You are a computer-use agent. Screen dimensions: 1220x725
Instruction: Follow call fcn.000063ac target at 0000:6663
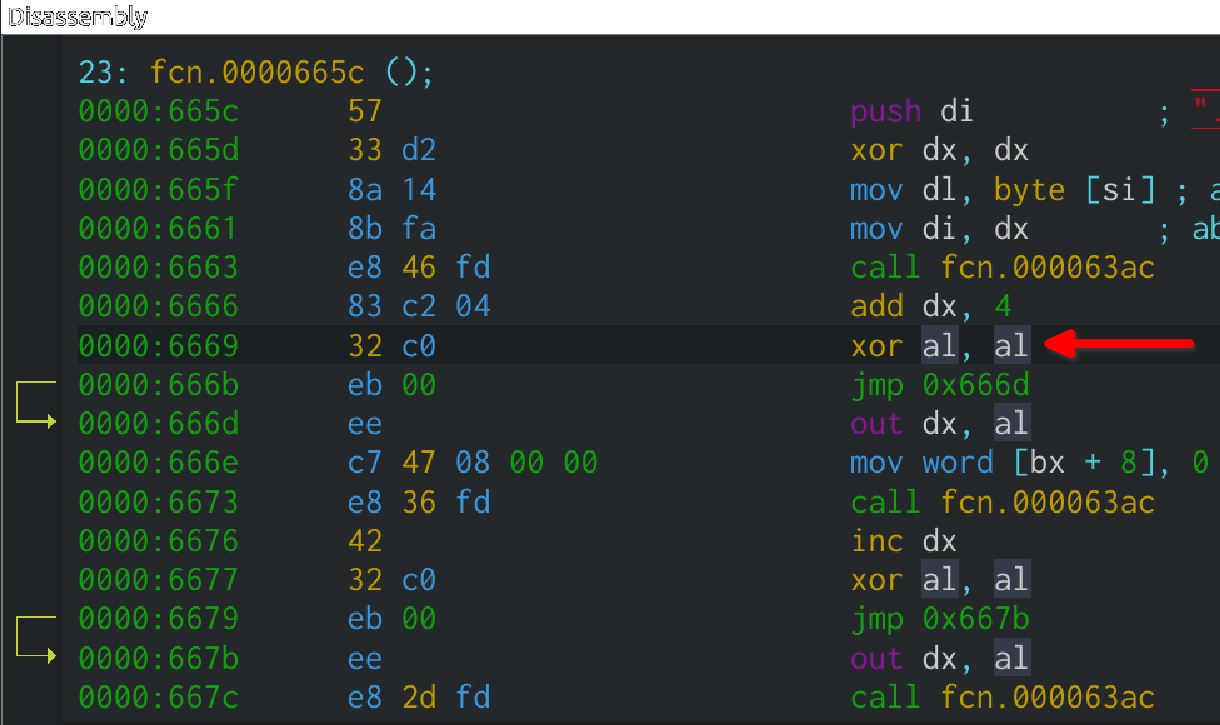(x=1047, y=267)
